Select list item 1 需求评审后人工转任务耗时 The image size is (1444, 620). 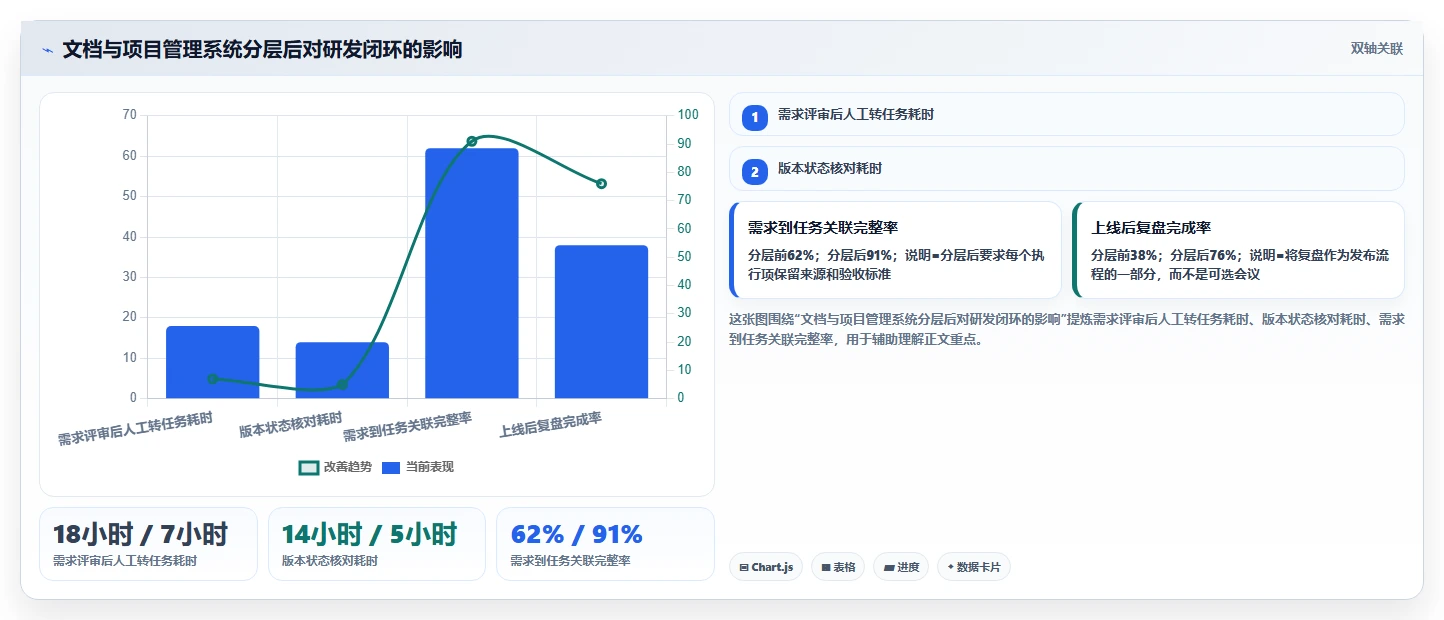pyautogui.click(x=1067, y=115)
